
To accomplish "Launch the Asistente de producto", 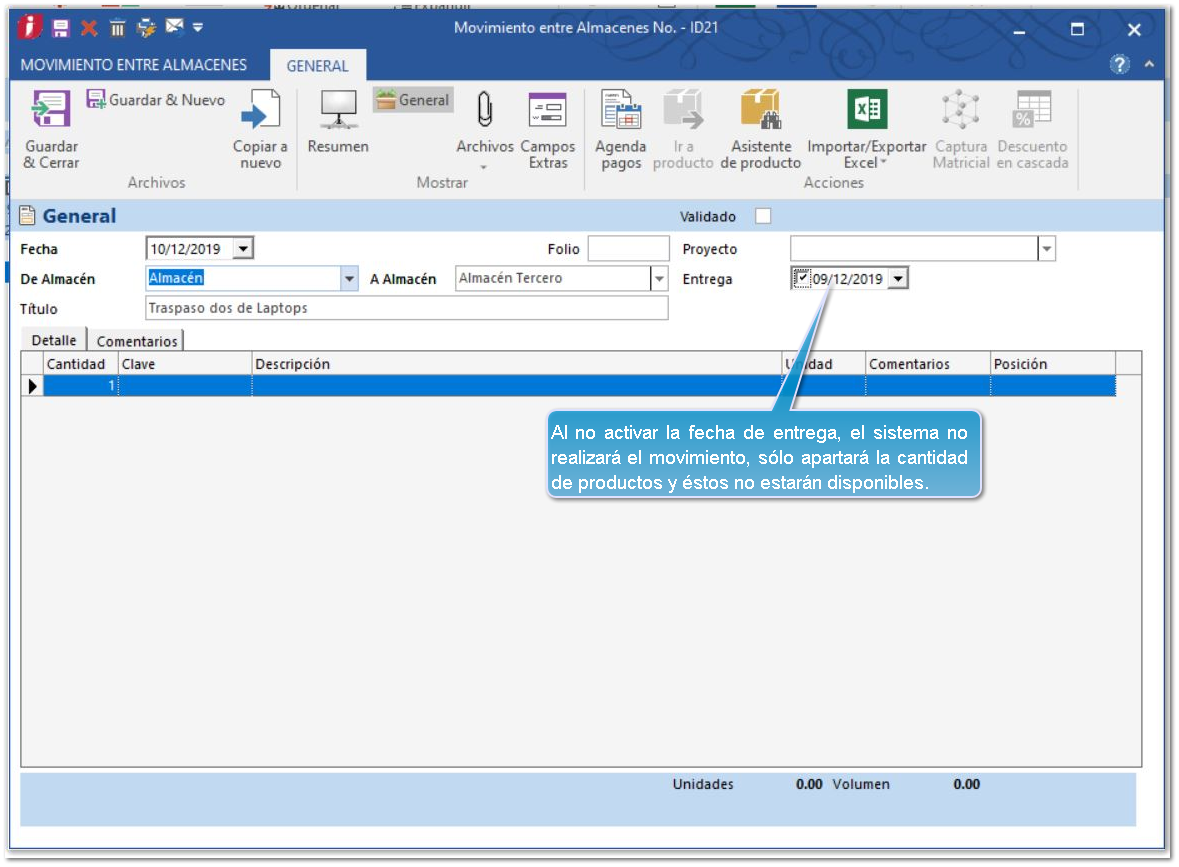I will 760,110.
